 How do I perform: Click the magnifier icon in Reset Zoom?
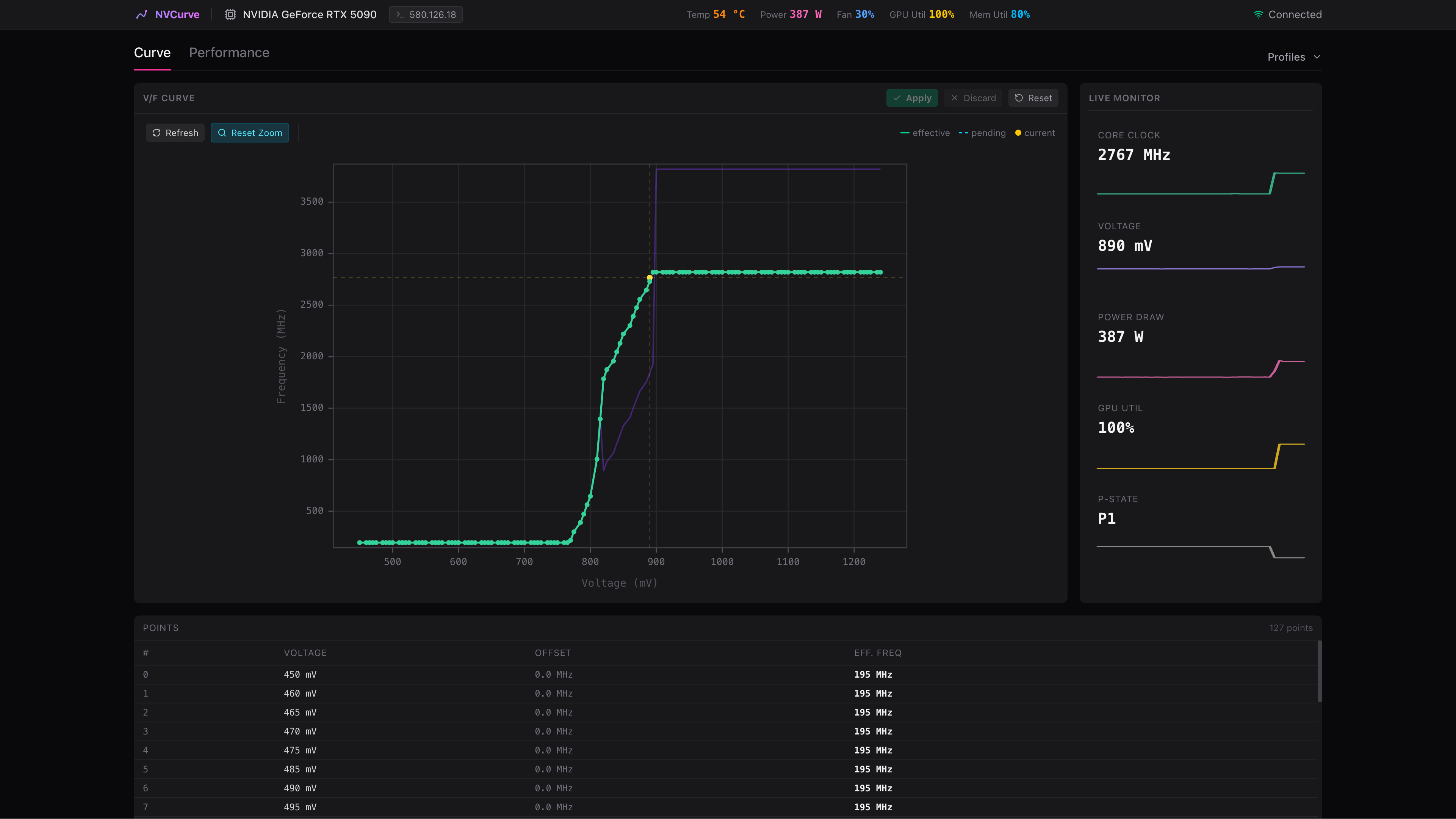[x=222, y=133]
